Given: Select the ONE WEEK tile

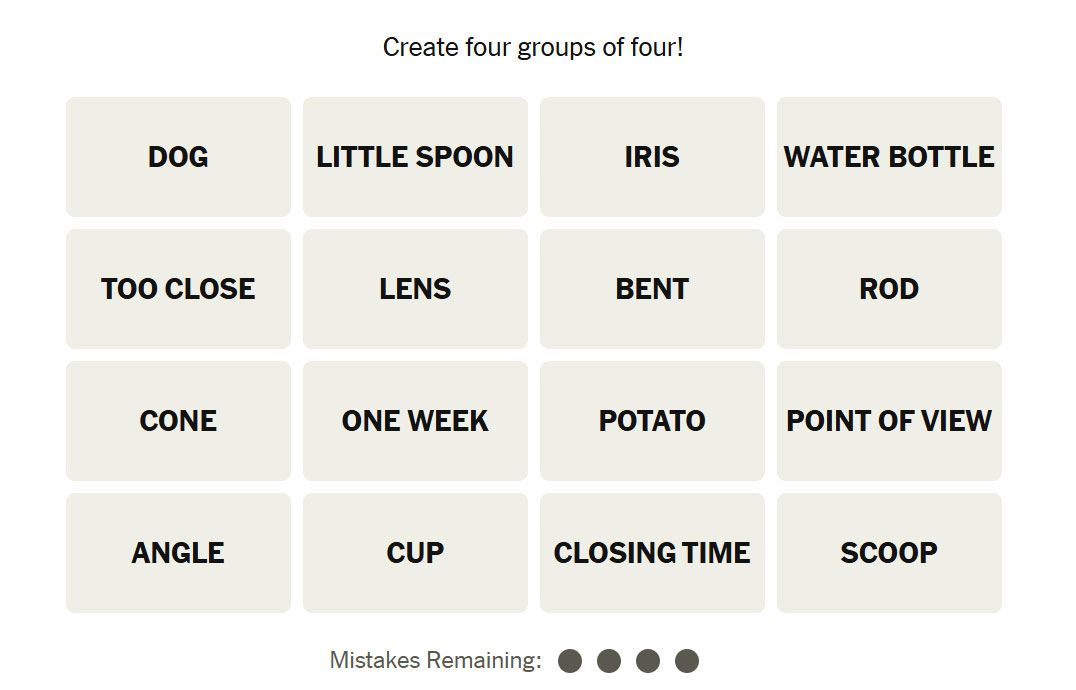Looking at the screenshot, I should coord(415,421).
